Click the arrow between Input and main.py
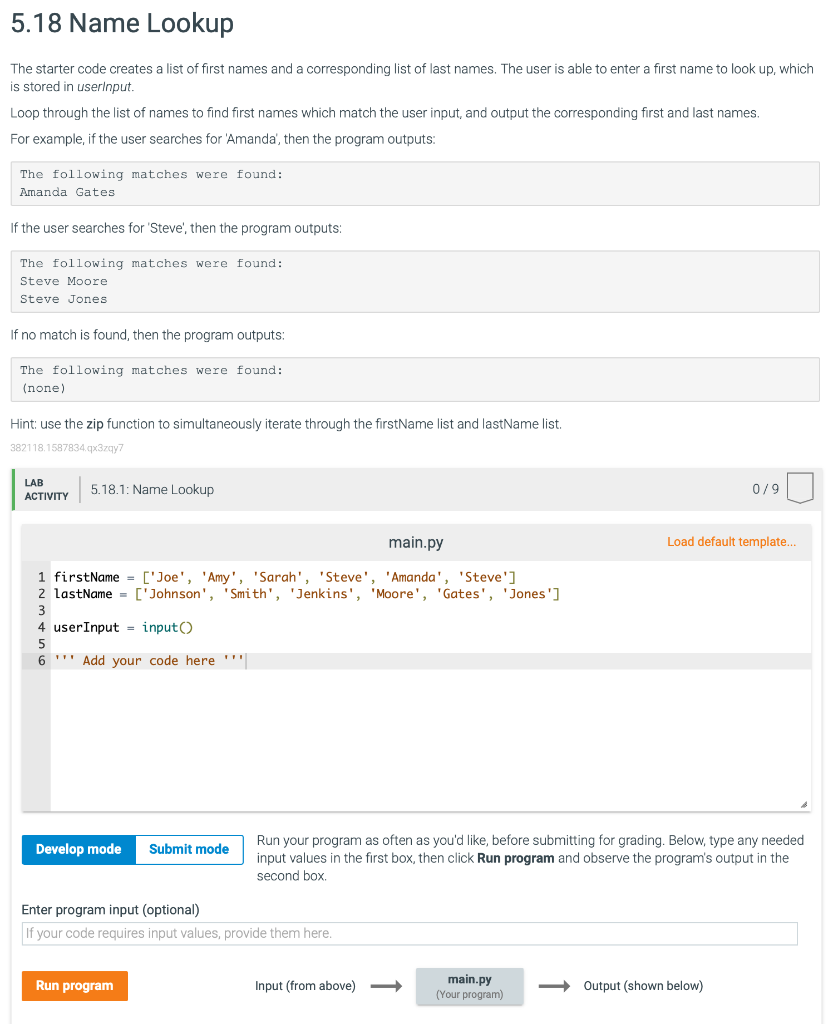This screenshot has width=828, height=1024. point(387,986)
